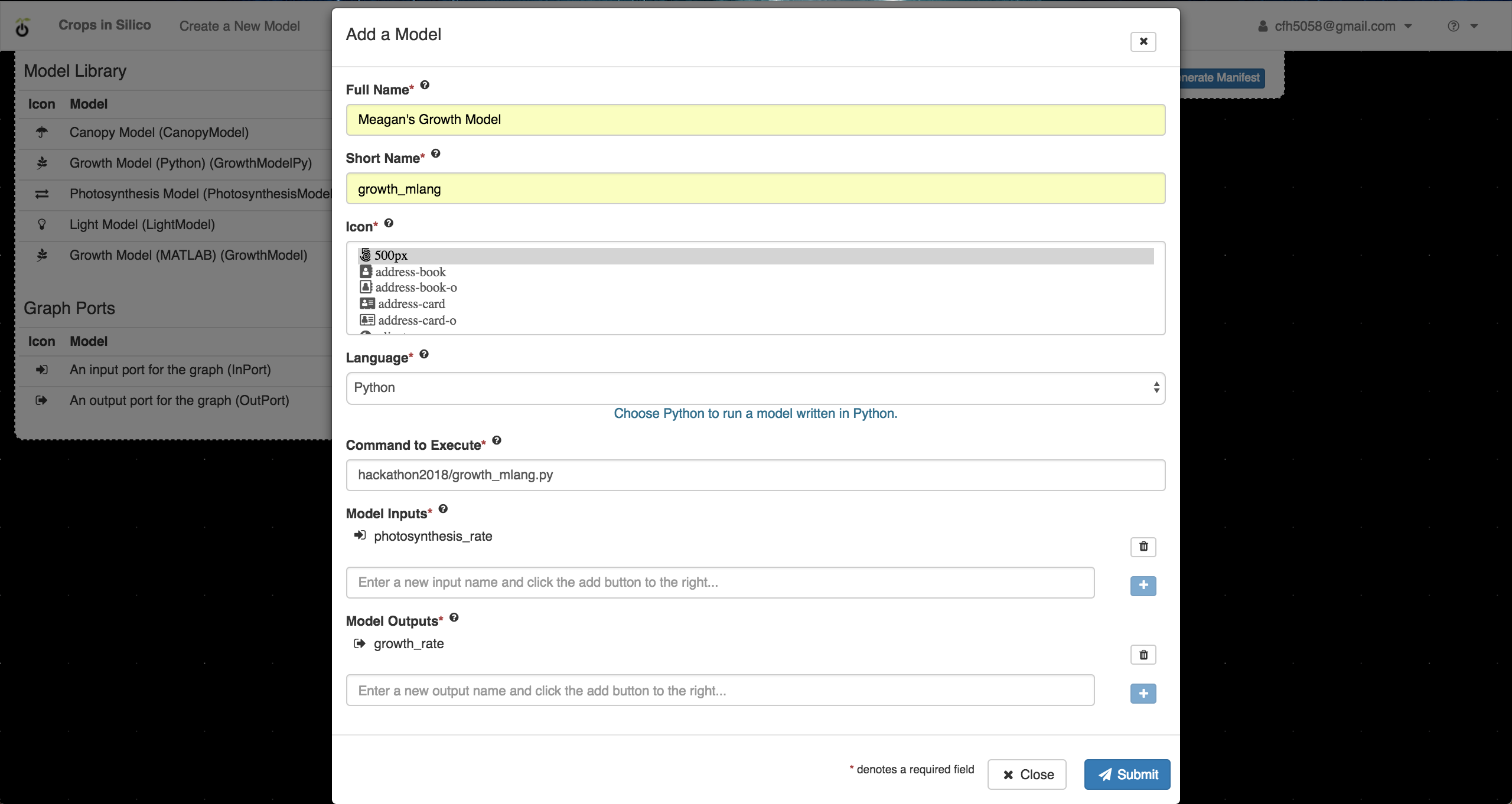Open the Language dropdown menu

tap(755, 387)
